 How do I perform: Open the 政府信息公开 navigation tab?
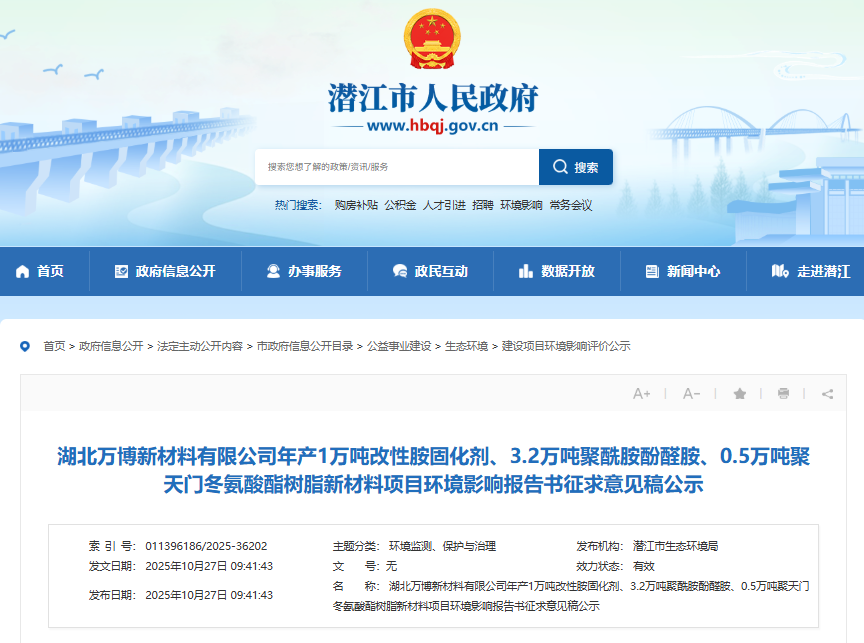click(x=165, y=271)
